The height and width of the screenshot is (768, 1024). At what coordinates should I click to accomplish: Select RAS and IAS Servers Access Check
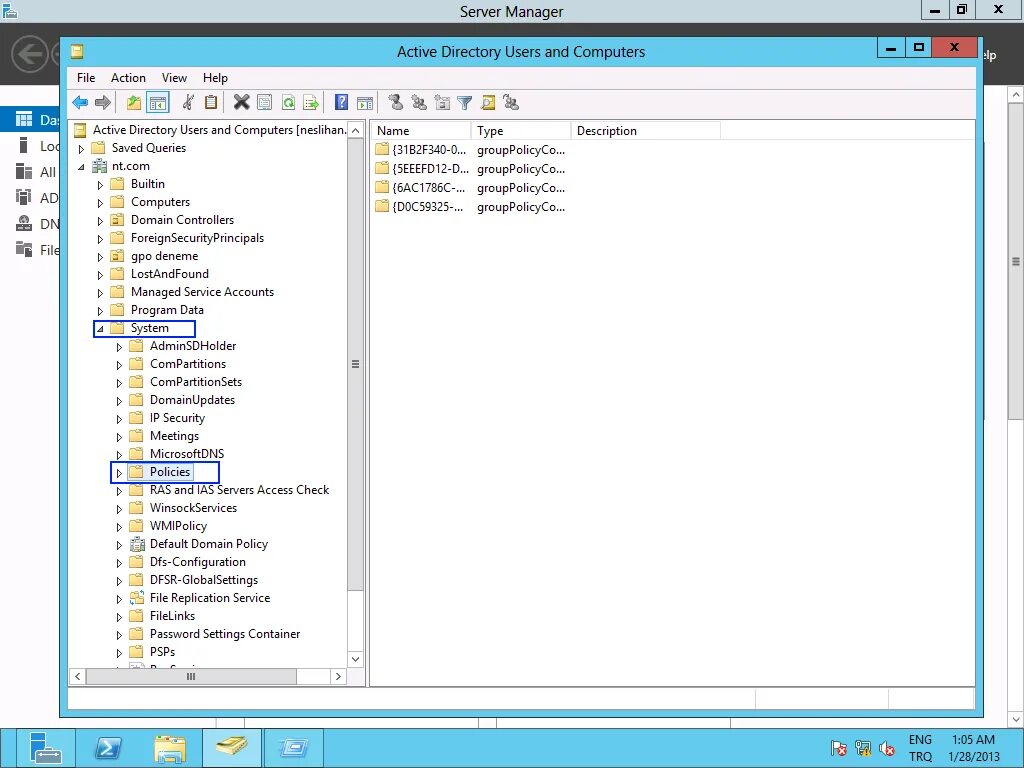pyautogui.click(x=239, y=490)
